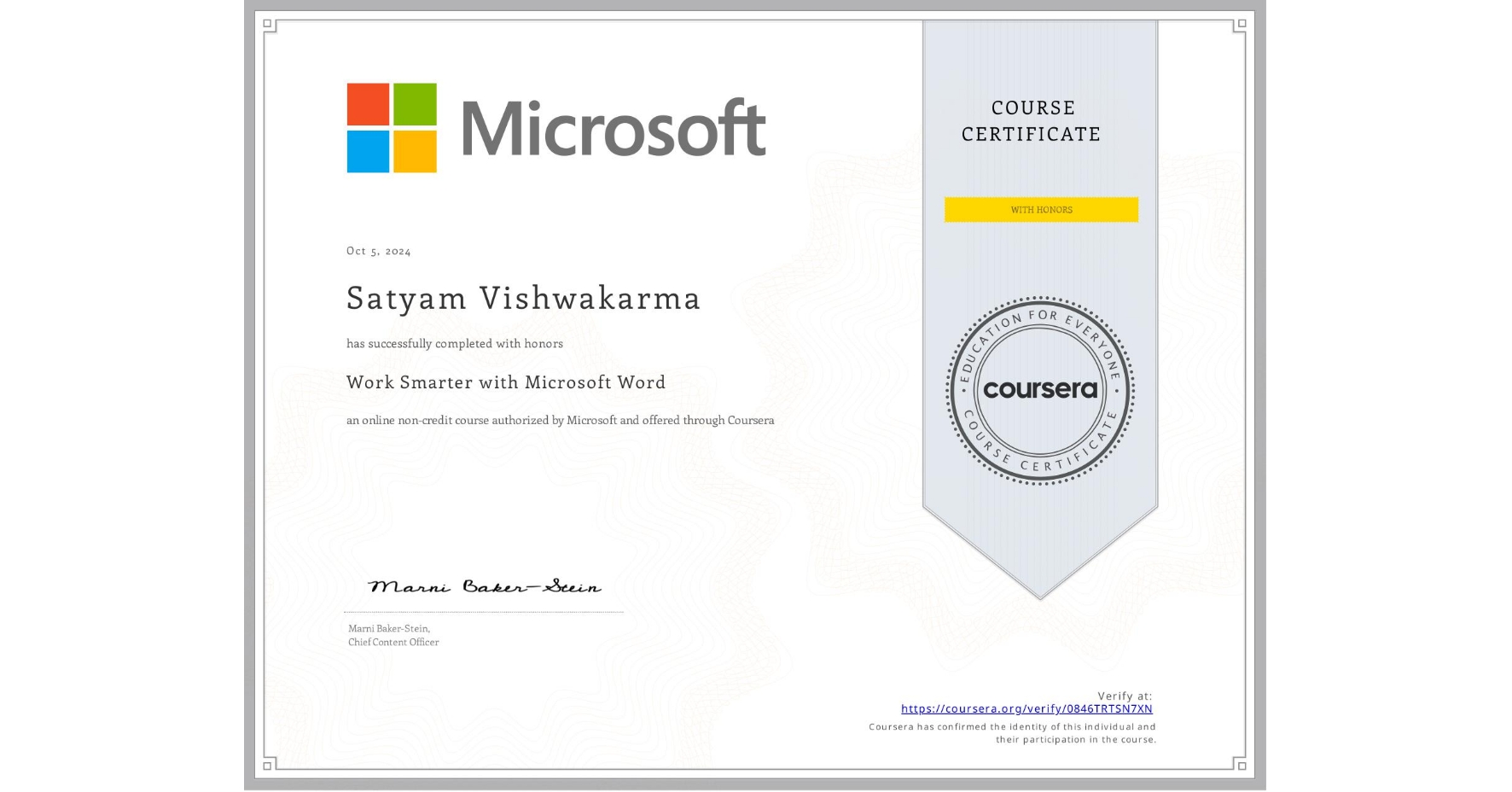This screenshot has width=1512, height=792.
Task: Click the coursera wordmark inside the seal
Action: [x=1040, y=391]
